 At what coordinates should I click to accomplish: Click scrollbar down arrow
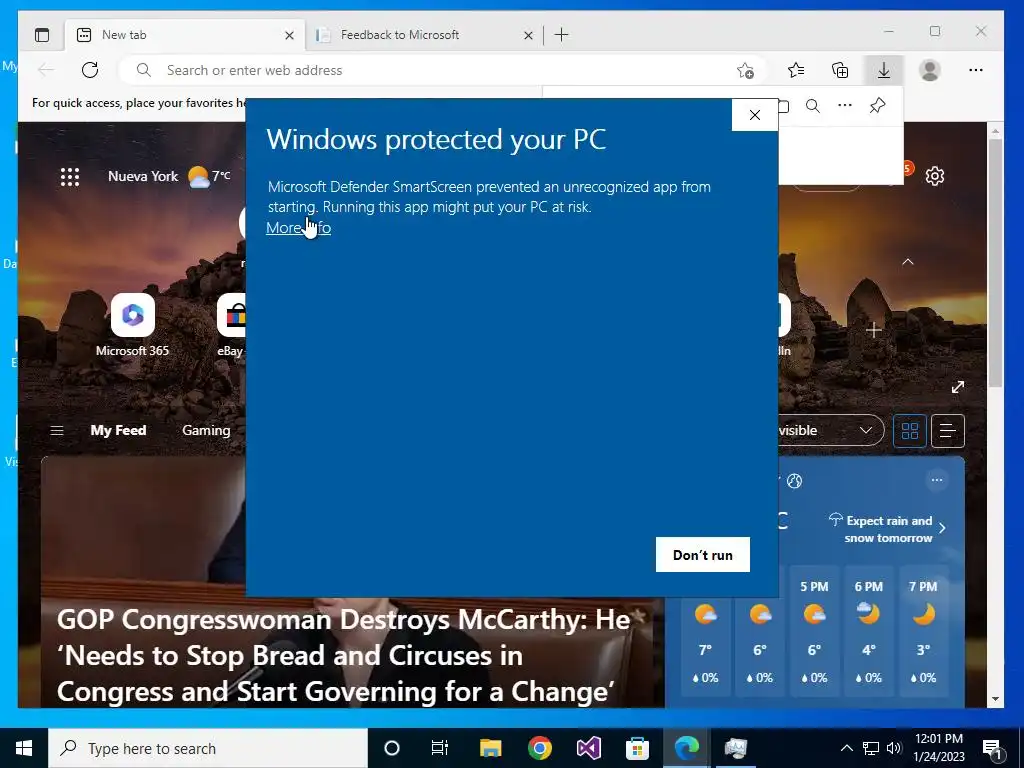(x=995, y=699)
